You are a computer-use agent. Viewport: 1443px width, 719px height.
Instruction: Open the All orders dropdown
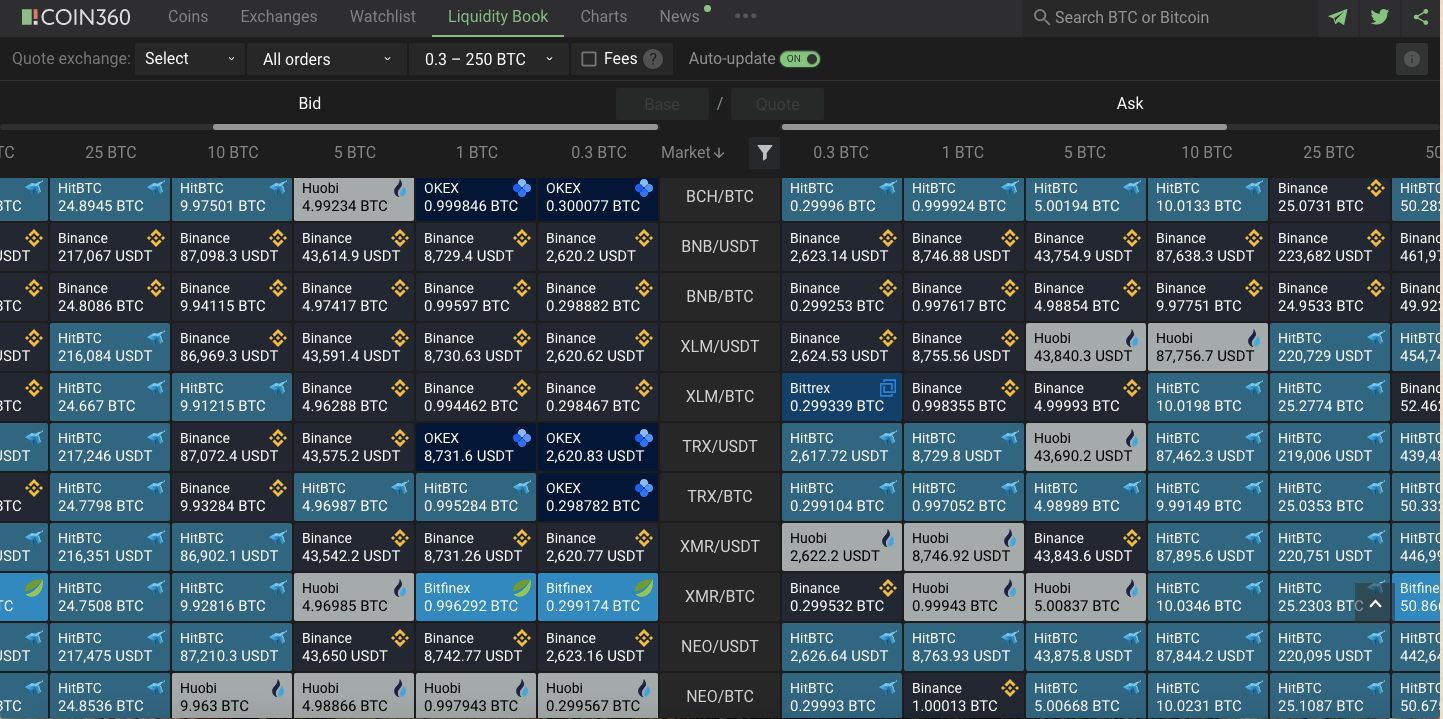(x=327, y=59)
